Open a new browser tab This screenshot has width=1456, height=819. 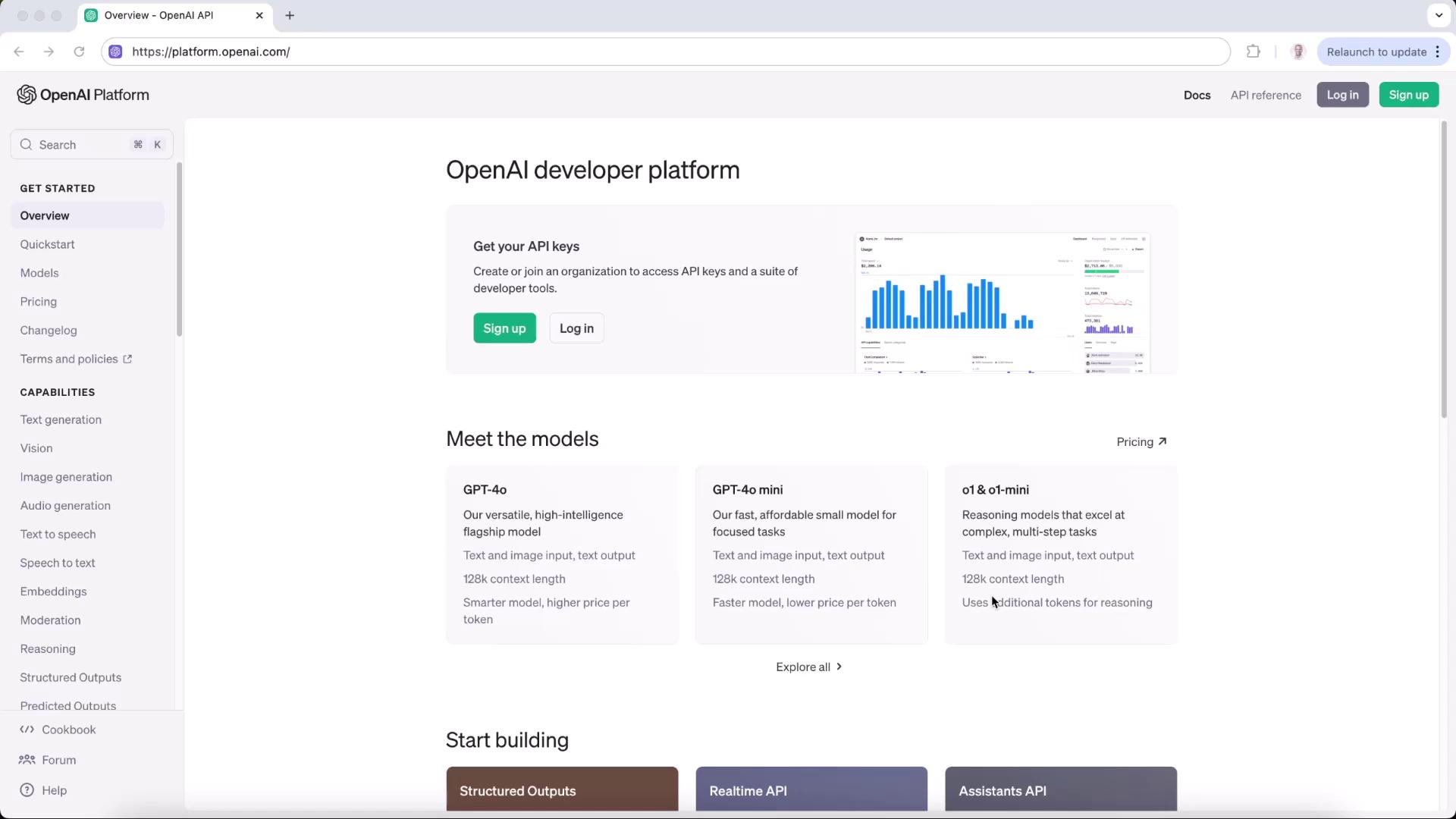[x=290, y=15]
